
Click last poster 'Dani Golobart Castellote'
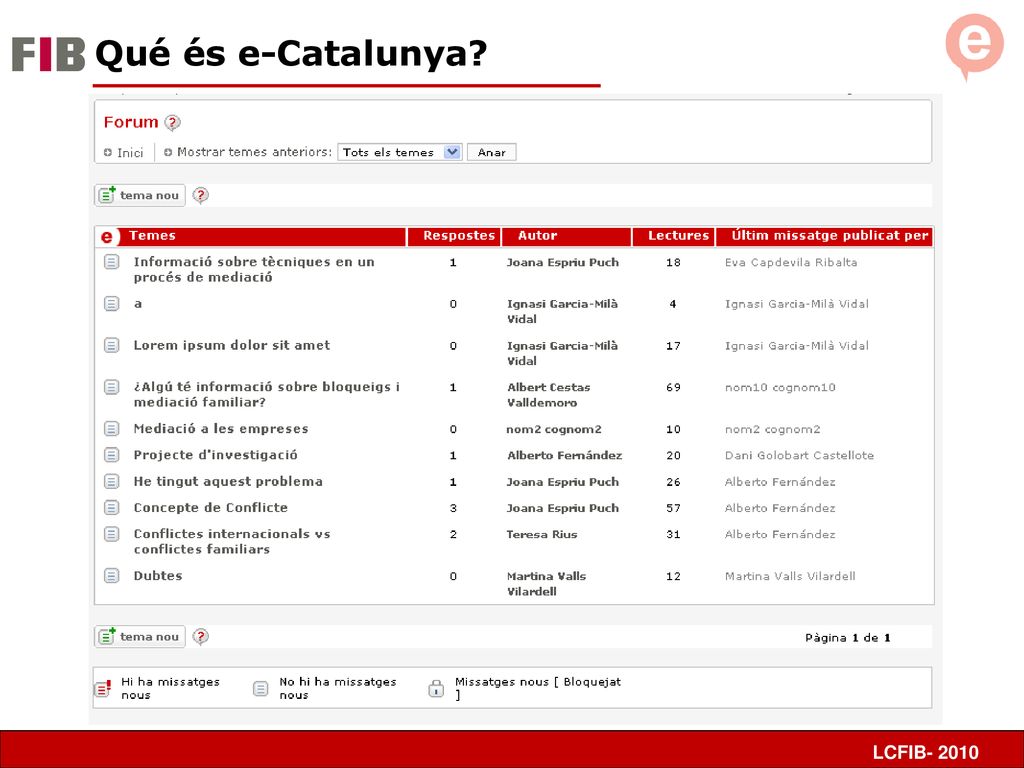799,455
